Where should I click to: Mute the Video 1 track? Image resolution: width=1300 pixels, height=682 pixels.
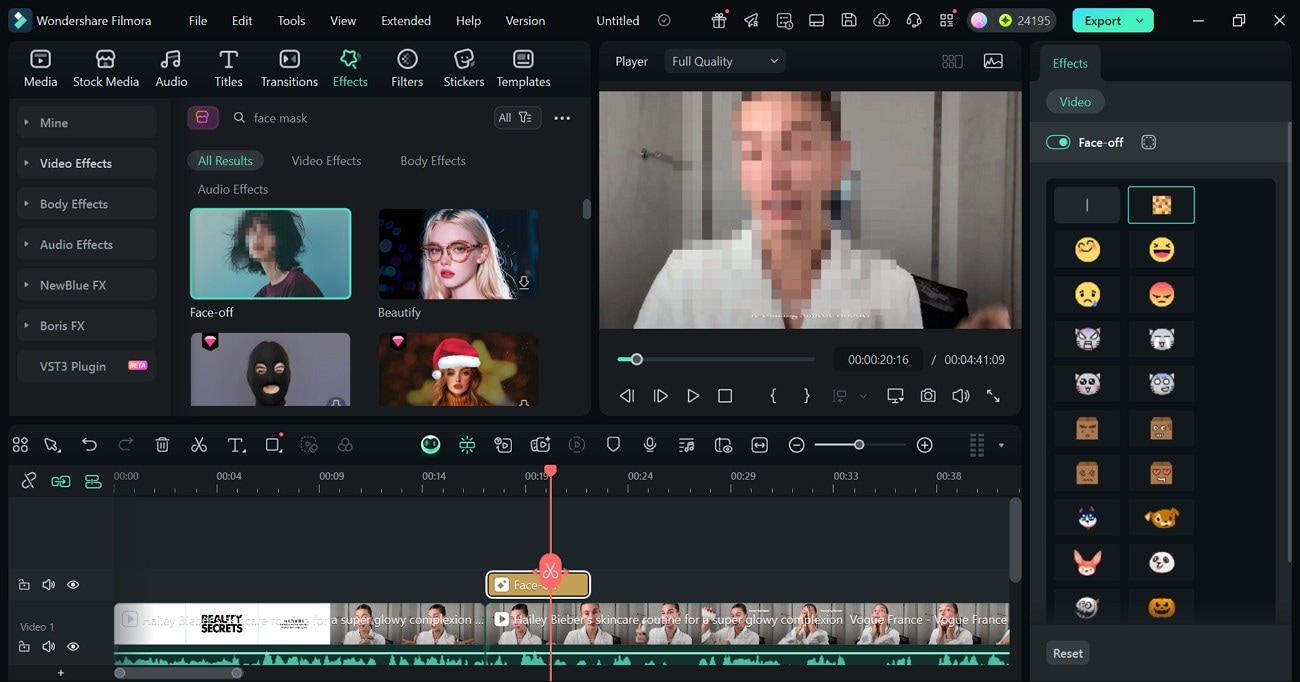click(x=49, y=647)
